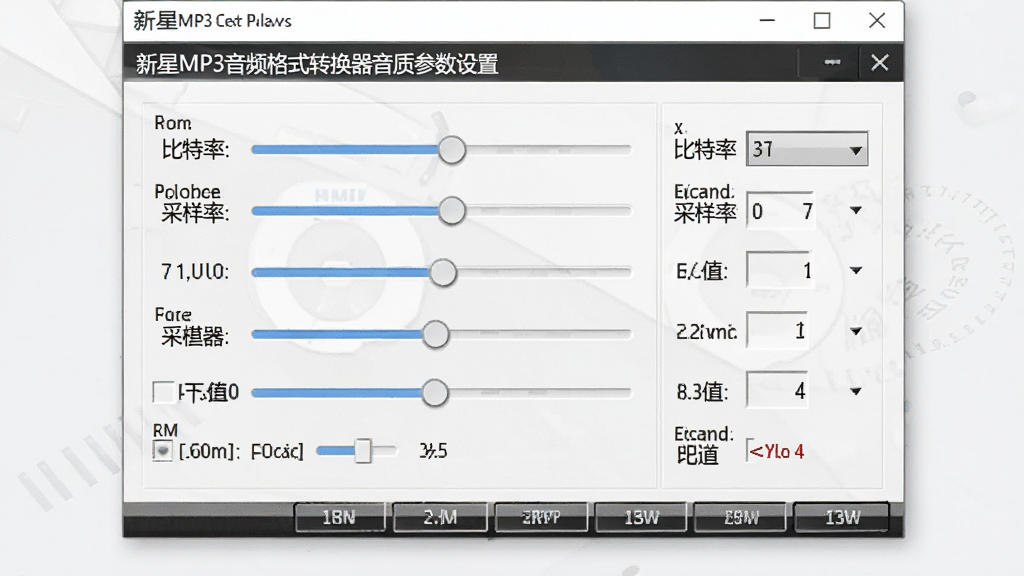Click the 3½.5 value next to small slider
1024x576 pixels.
434,451
